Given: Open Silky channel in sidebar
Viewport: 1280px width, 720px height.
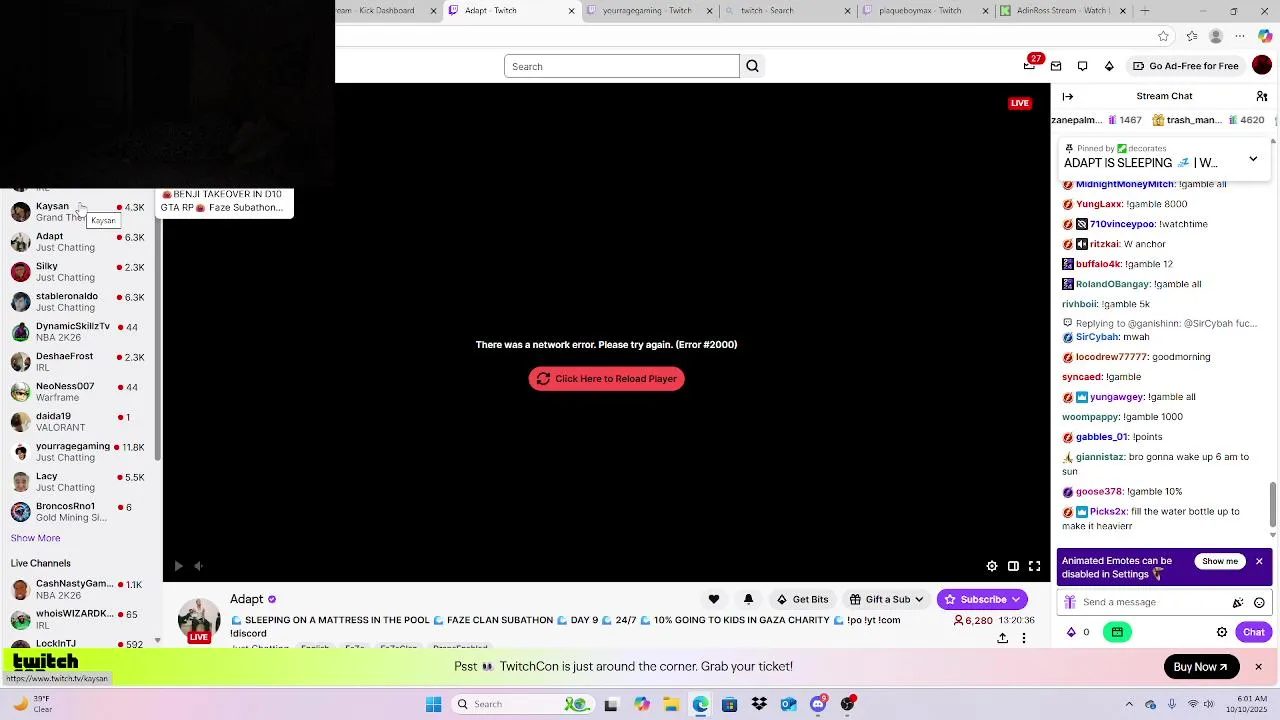Looking at the screenshot, I should (78, 272).
